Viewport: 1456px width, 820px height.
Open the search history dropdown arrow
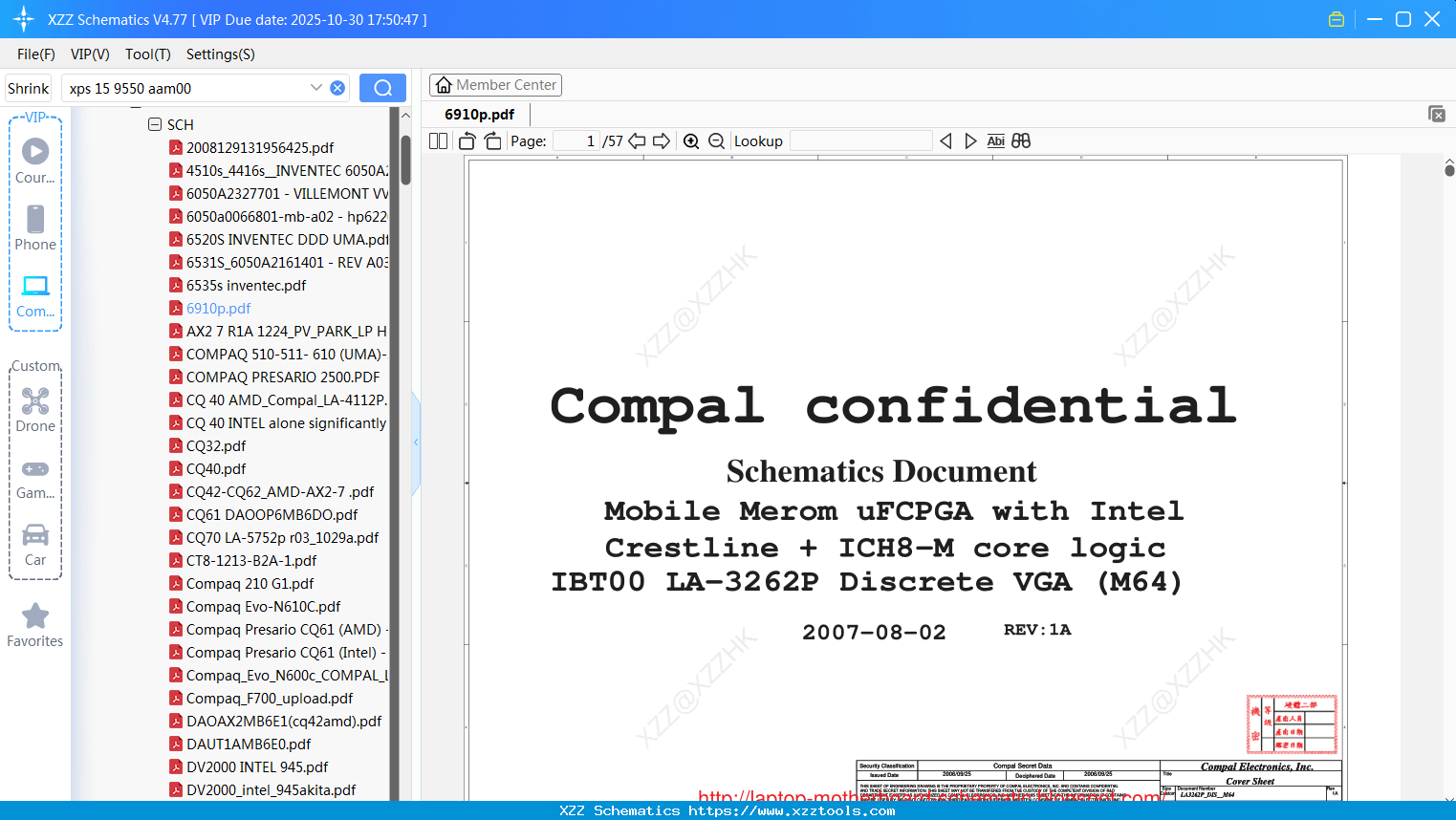316,88
